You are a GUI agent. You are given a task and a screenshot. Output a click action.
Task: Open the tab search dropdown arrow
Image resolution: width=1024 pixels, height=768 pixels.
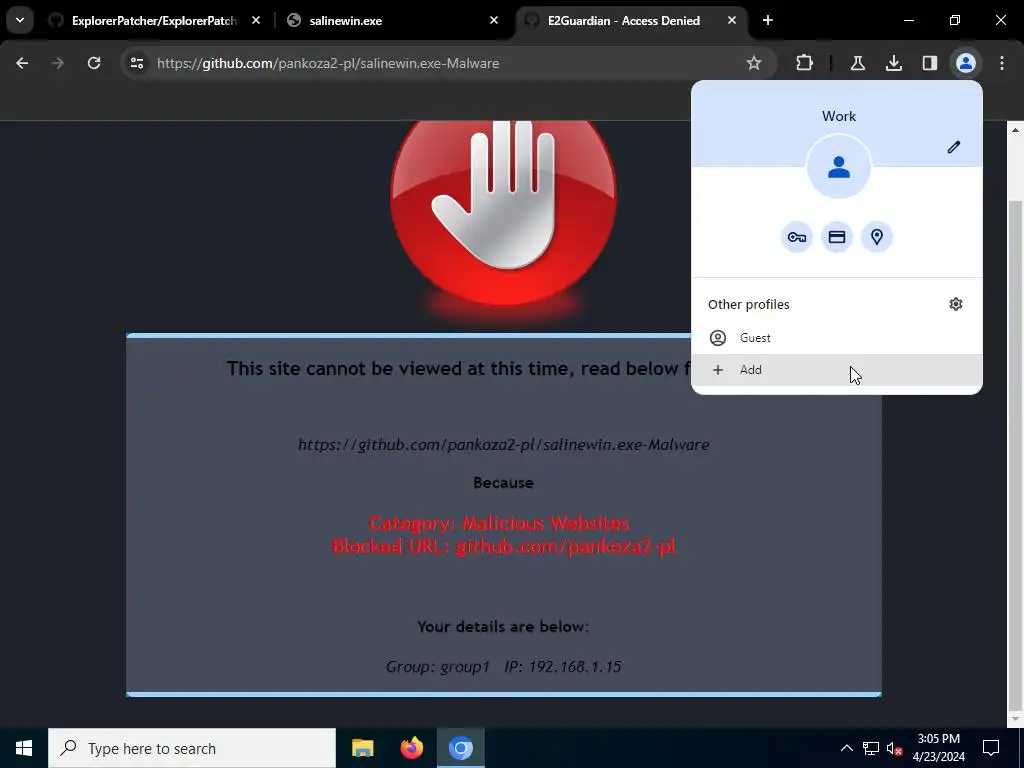(20, 20)
